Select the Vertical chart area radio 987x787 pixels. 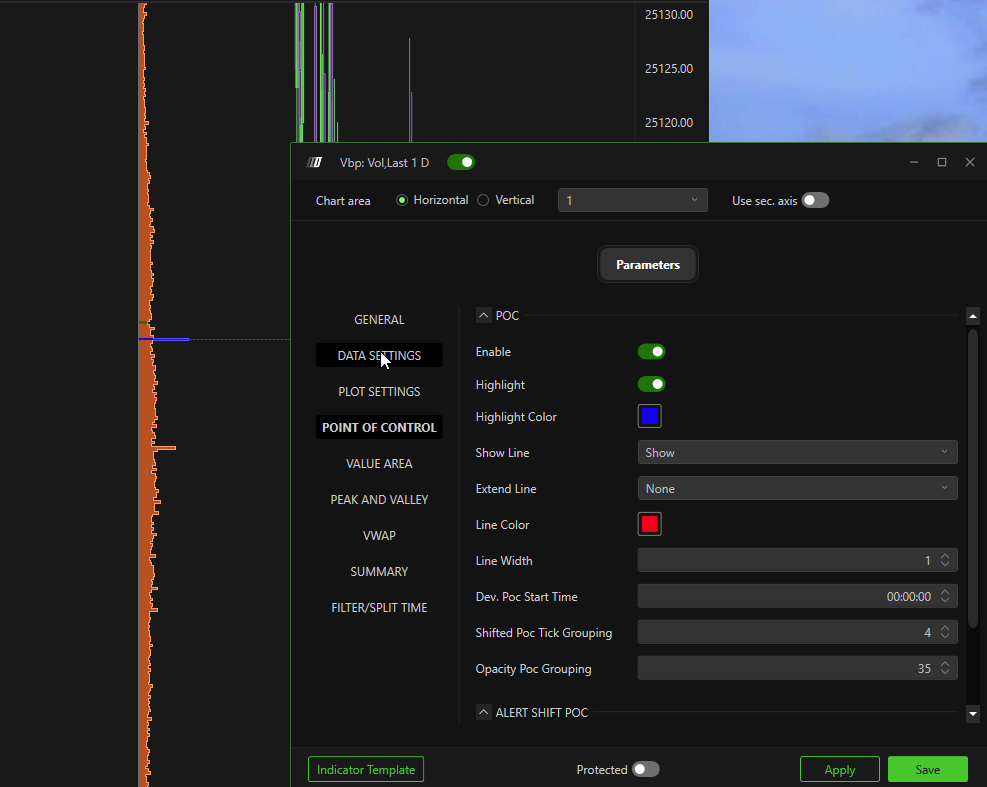coord(483,200)
